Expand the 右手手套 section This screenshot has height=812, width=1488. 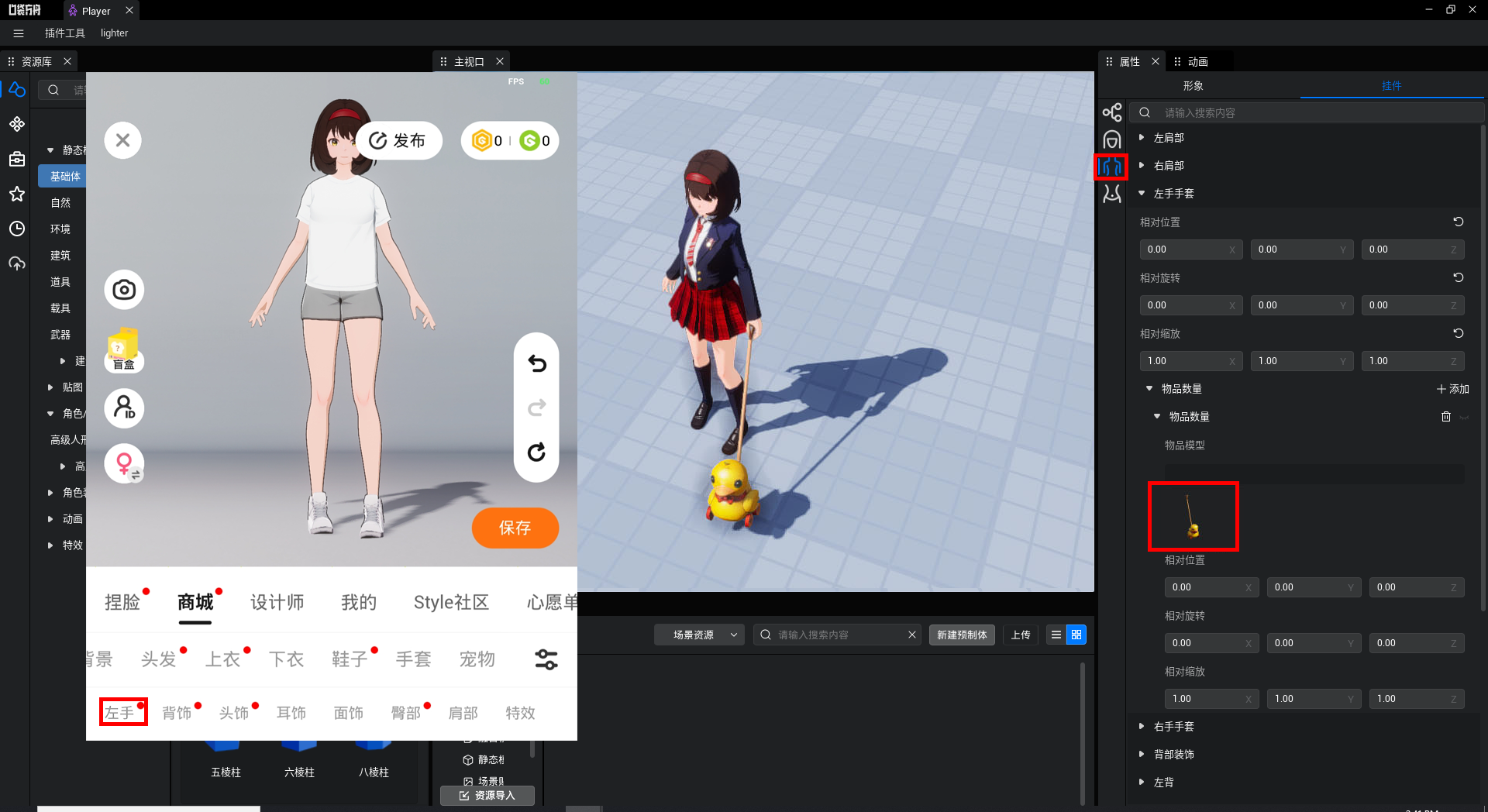pyautogui.click(x=1142, y=726)
